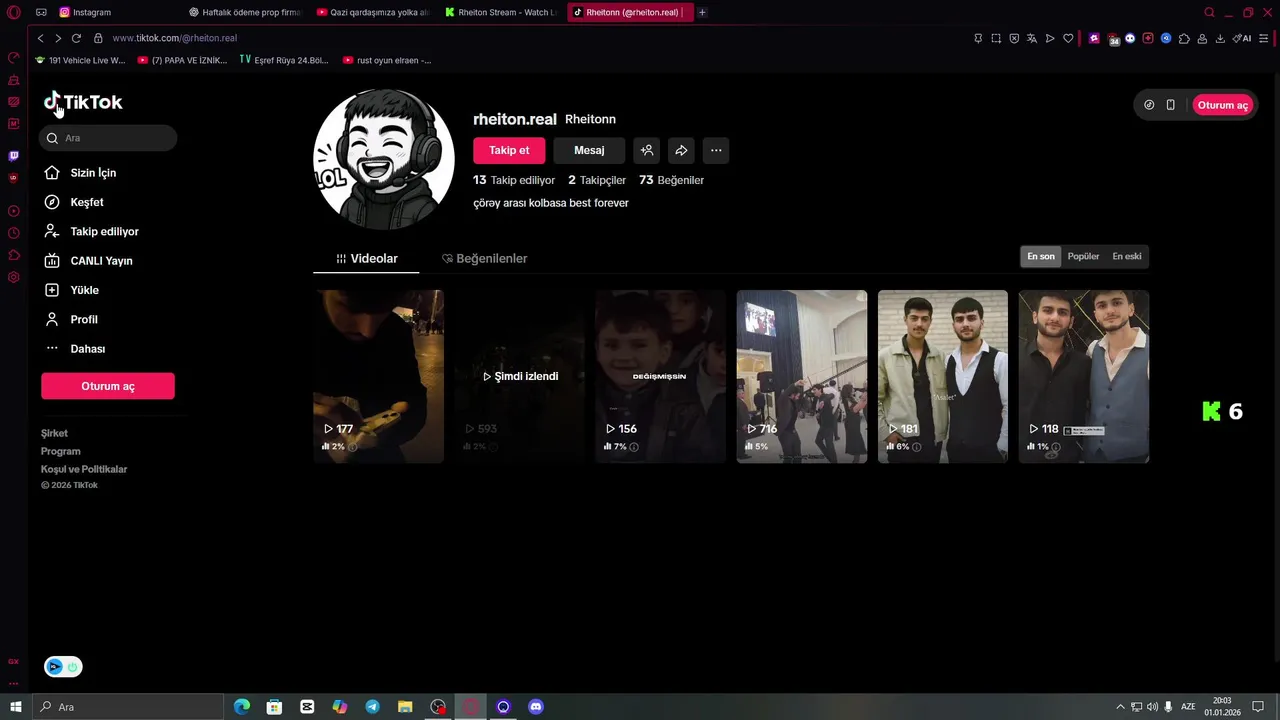Open Şimdi izlendi video thumbnail
Viewport: 1280px width, 720px height.
(x=520, y=376)
